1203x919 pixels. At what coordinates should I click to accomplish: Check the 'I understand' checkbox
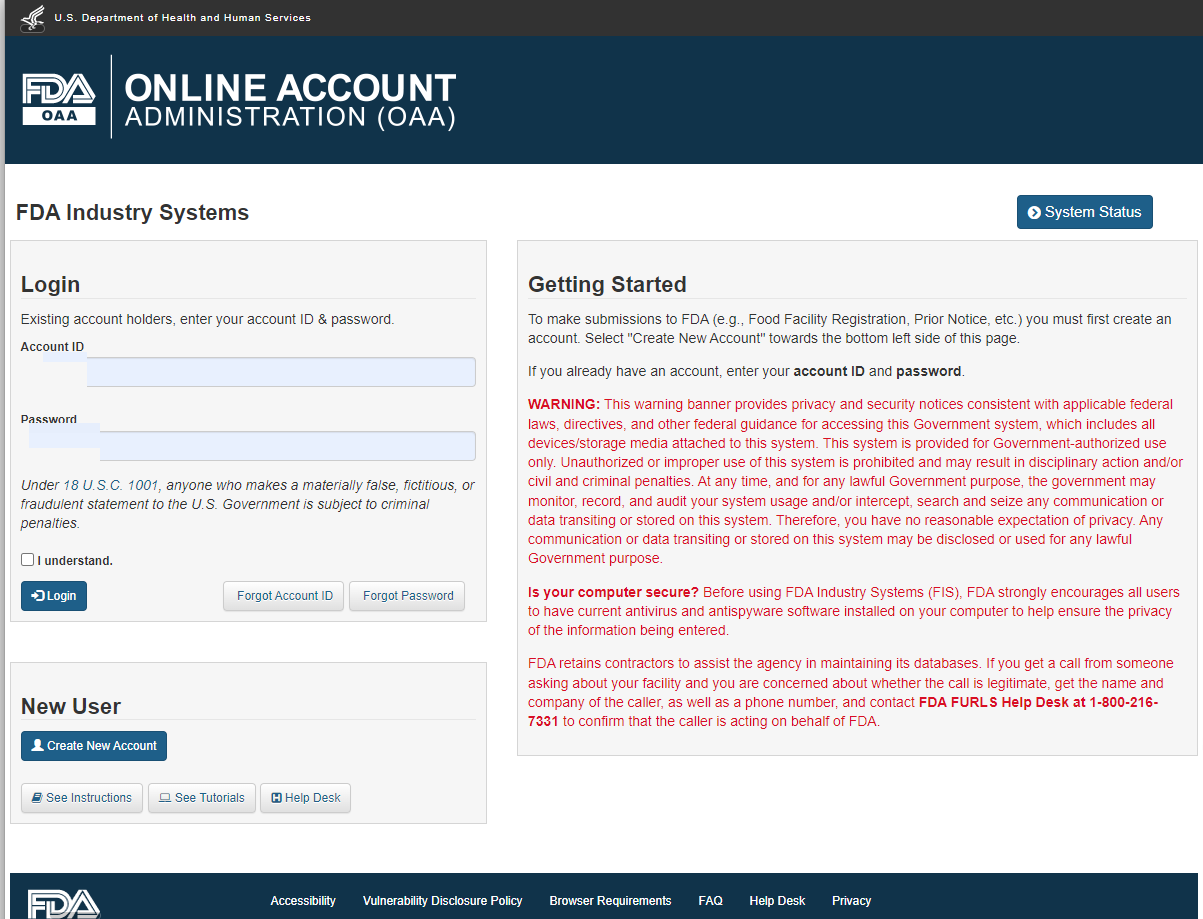[28, 560]
